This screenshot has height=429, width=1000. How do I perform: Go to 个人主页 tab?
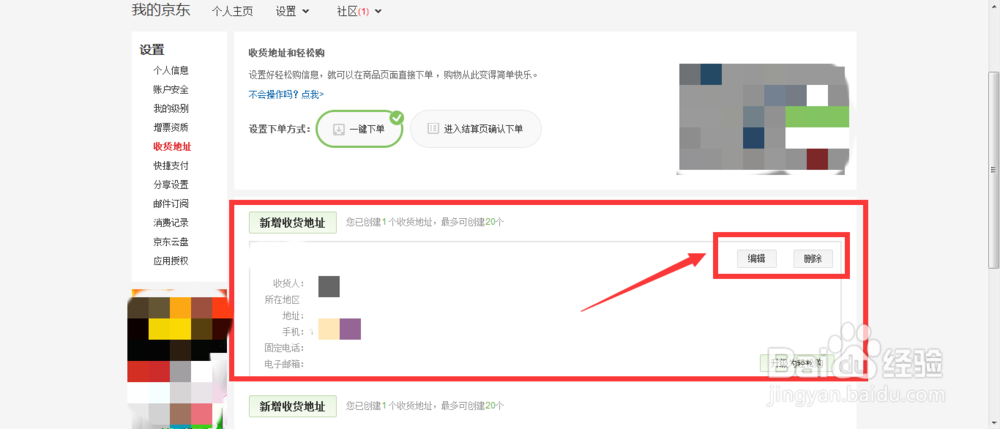[232, 11]
